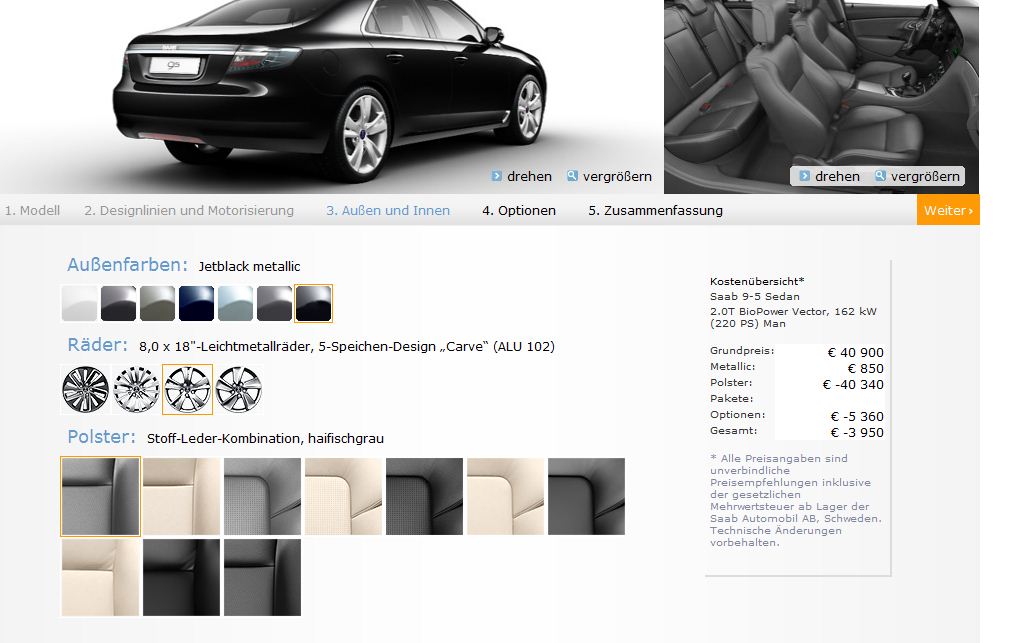Image resolution: width=1011 pixels, height=643 pixels.
Task: Click the Gesamt total € -3 950
Action: coord(857,433)
